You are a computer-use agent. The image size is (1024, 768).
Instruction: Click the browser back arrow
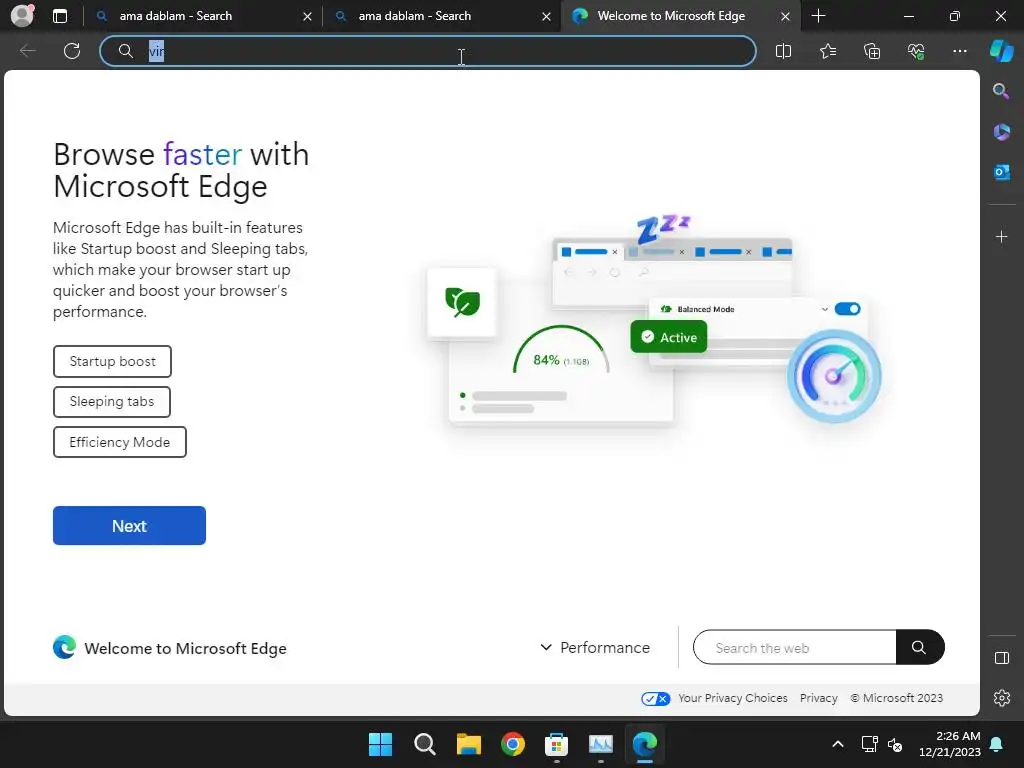click(28, 51)
